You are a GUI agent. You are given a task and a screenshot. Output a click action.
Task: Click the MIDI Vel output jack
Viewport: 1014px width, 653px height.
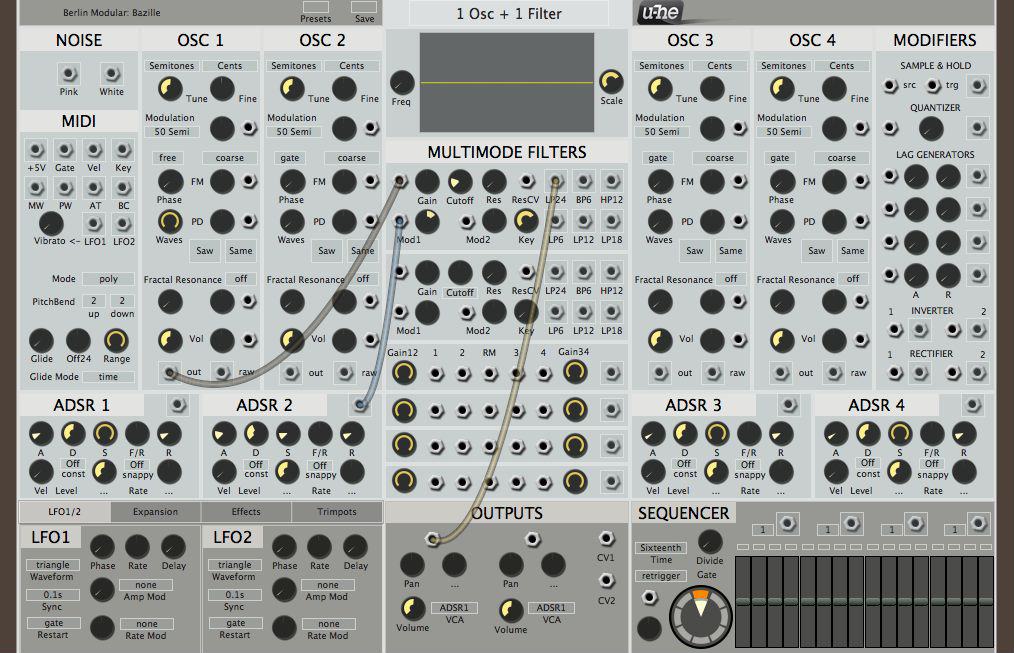coord(94,150)
